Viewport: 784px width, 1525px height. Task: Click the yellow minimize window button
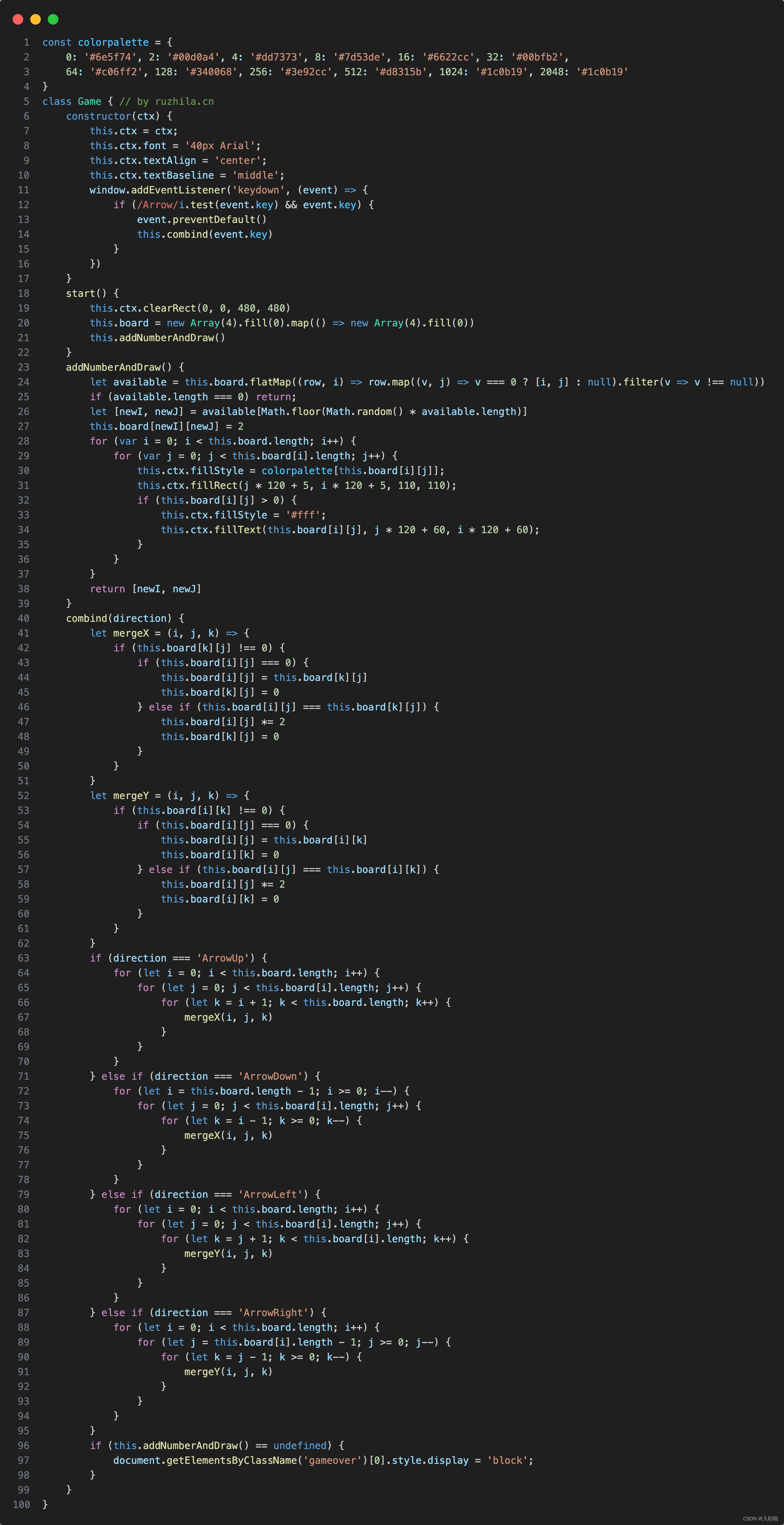(36, 20)
